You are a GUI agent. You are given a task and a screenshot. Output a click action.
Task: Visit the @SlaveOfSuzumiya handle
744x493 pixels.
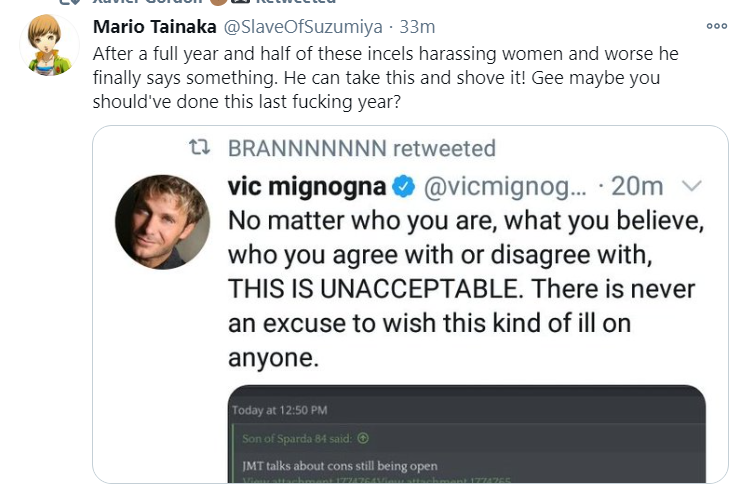[303, 27]
